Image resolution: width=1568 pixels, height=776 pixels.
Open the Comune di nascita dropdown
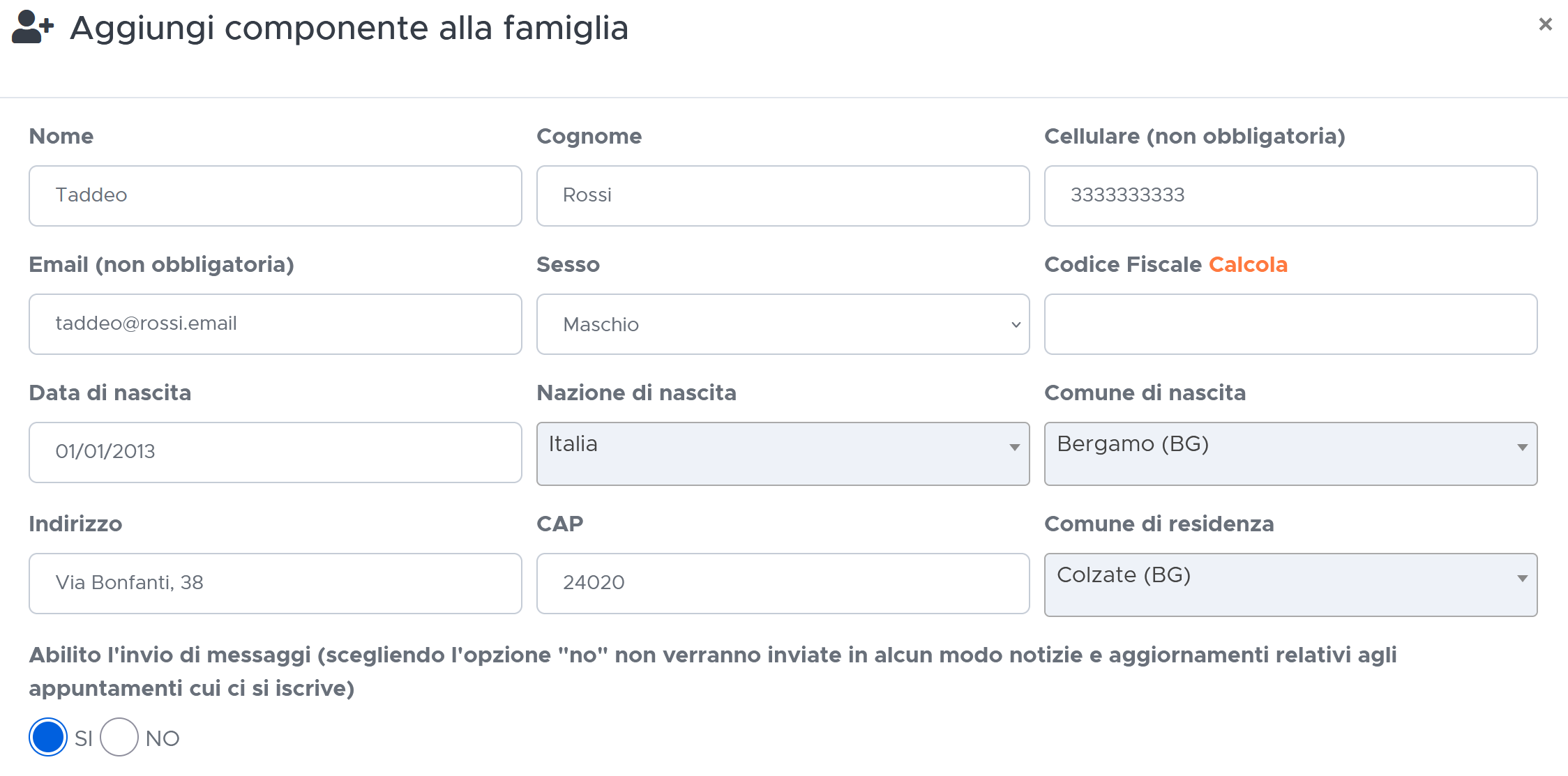pos(1290,454)
